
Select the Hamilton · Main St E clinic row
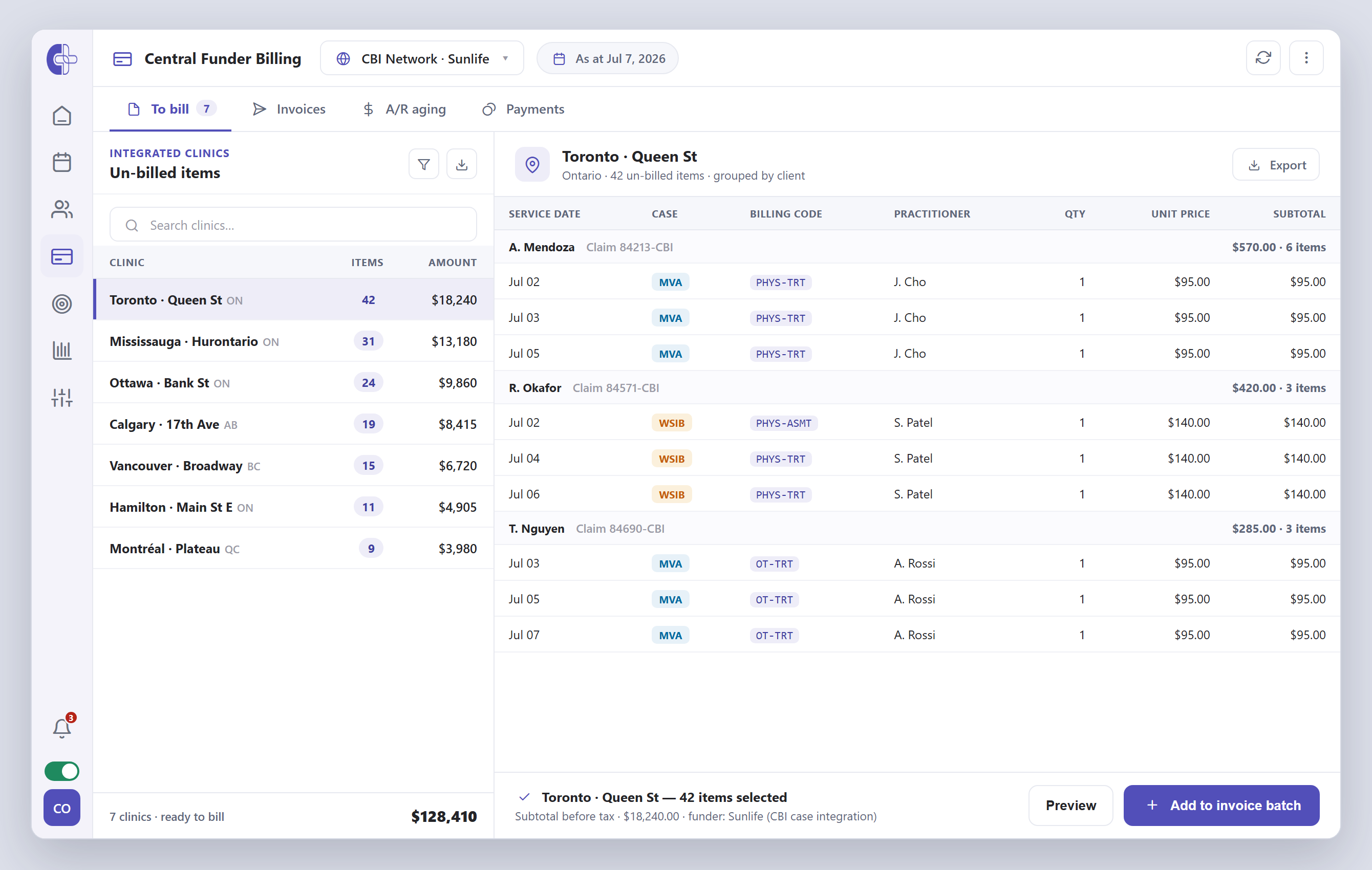point(293,507)
